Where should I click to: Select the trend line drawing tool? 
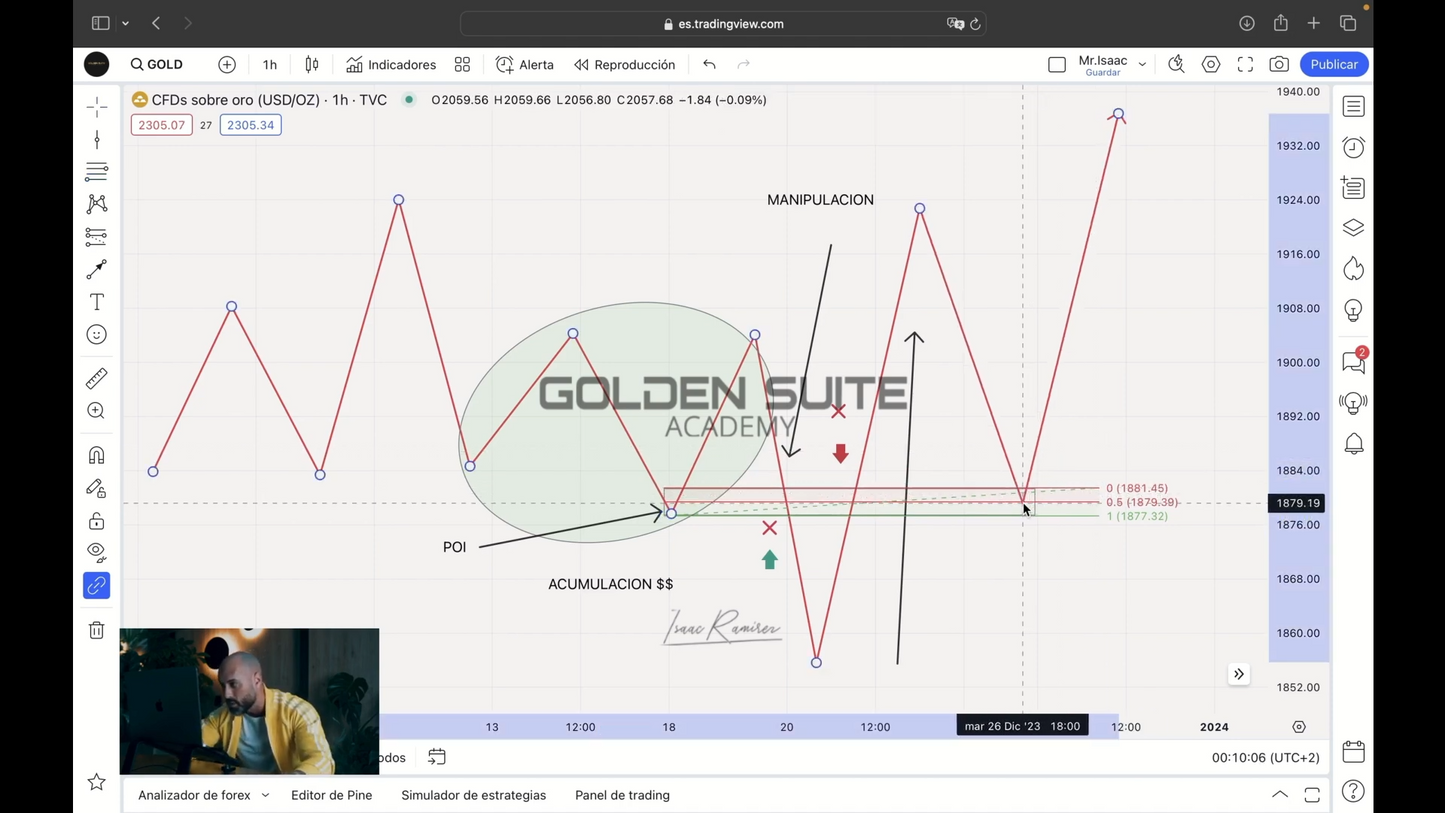tap(97, 139)
